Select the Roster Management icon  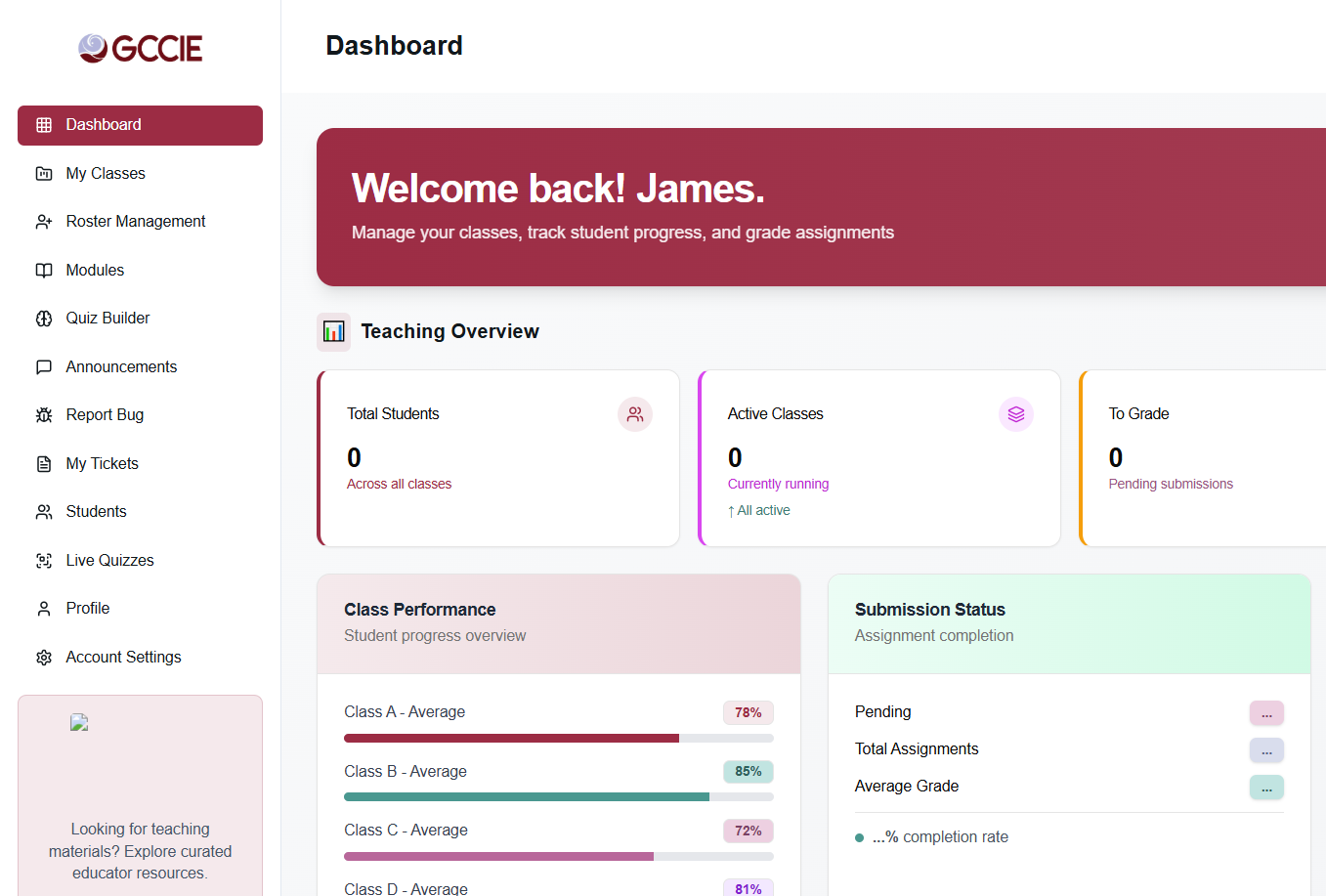pyautogui.click(x=44, y=221)
